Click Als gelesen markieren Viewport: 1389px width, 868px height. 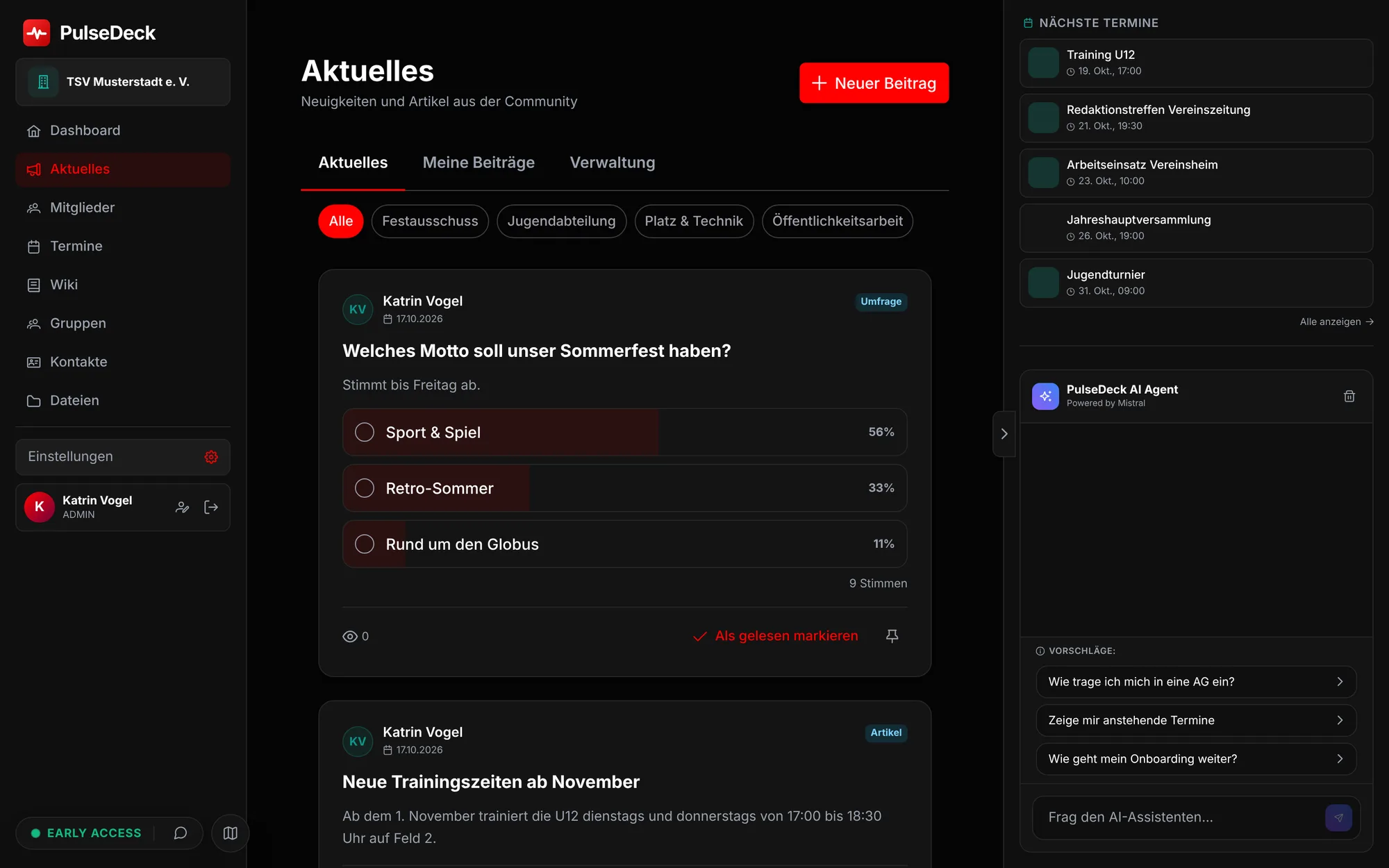tap(776, 636)
